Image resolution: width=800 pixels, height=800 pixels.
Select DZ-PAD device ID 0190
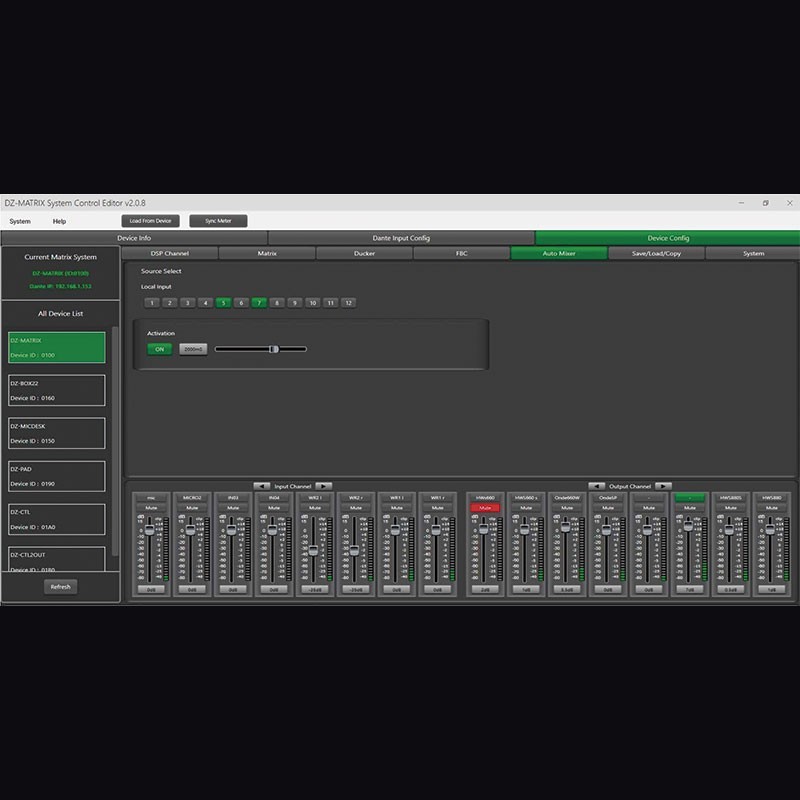coord(57,477)
